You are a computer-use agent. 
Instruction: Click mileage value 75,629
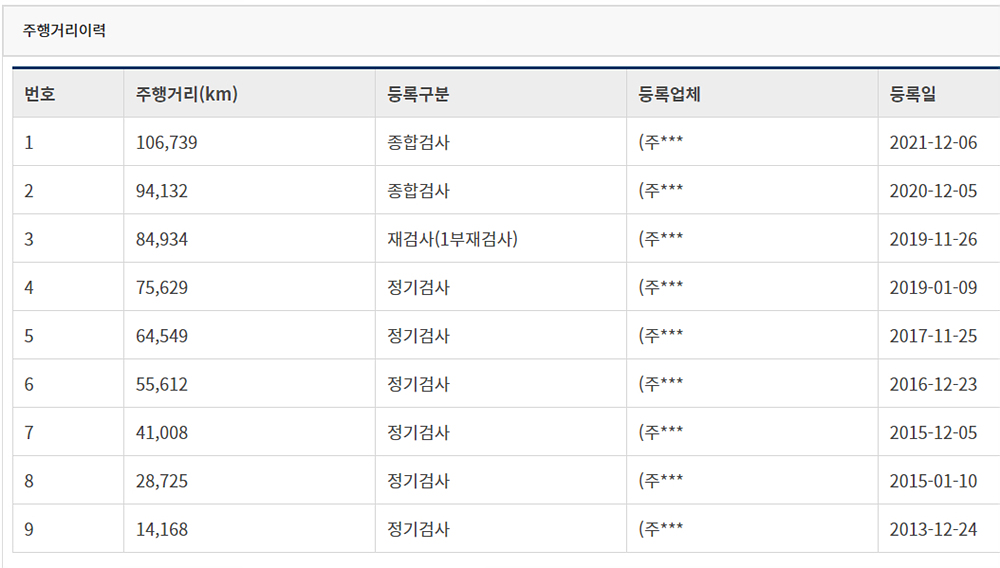click(162, 288)
